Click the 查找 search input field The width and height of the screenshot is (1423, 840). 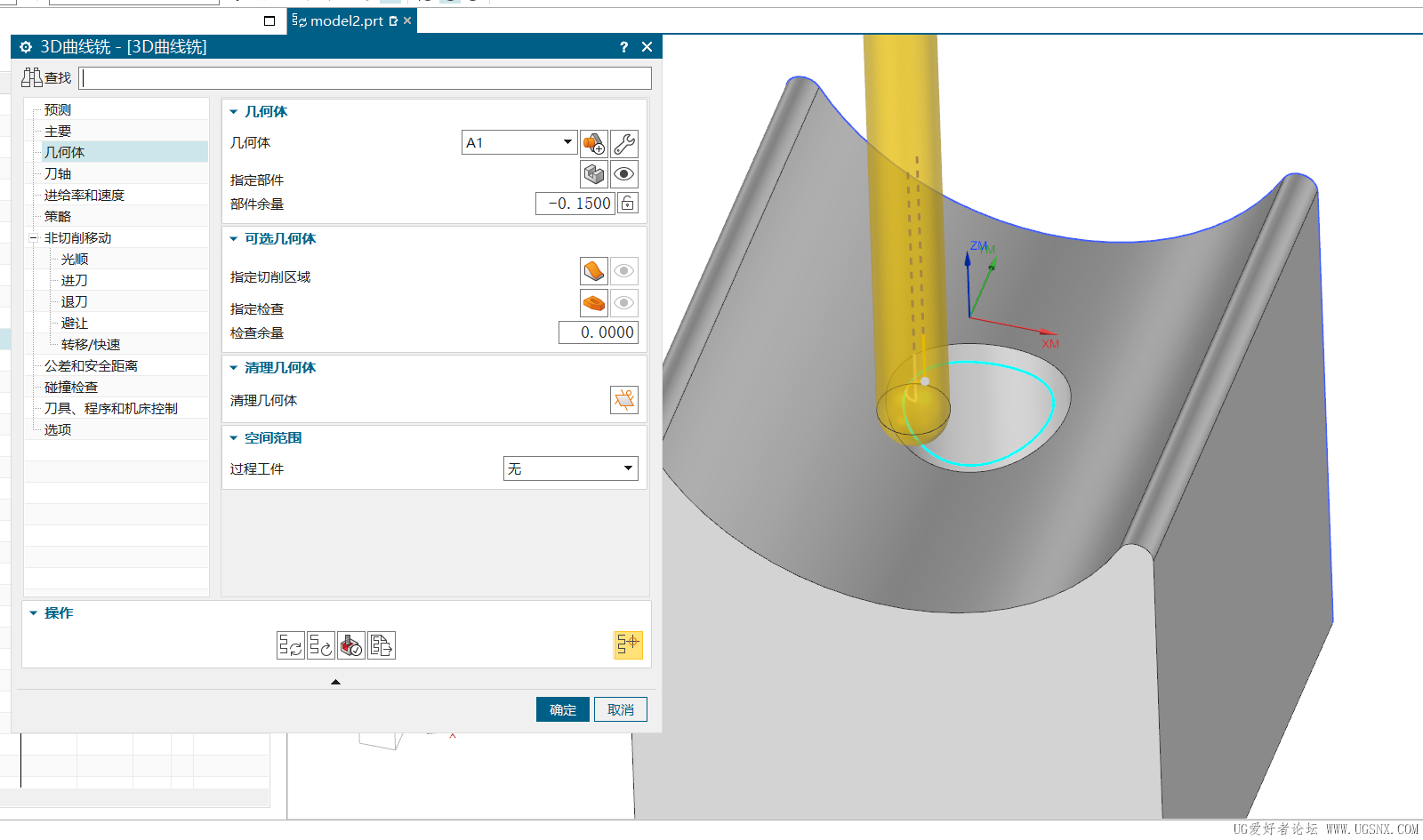(365, 78)
